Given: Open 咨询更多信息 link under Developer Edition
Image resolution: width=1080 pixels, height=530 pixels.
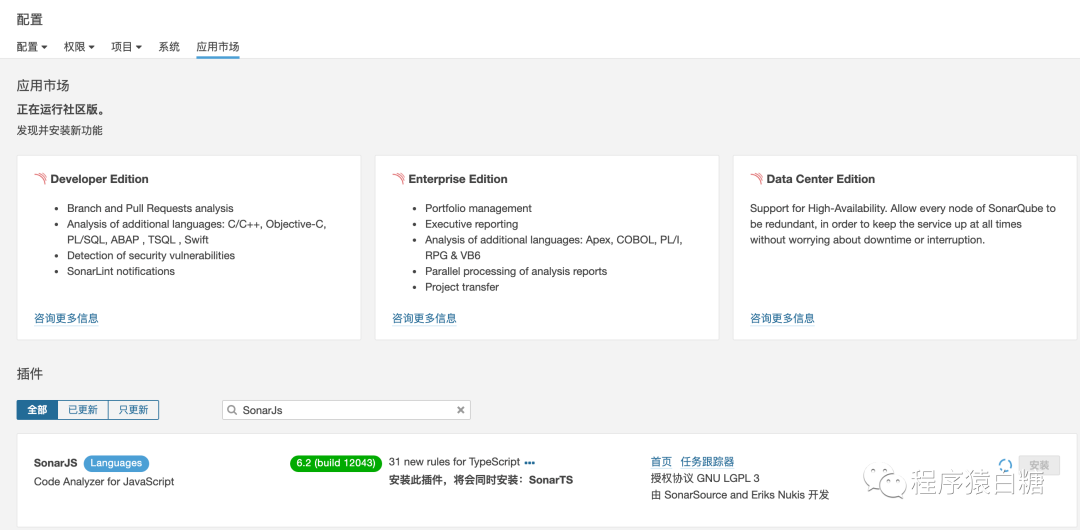Looking at the screenshot, I should click(66, 318).
